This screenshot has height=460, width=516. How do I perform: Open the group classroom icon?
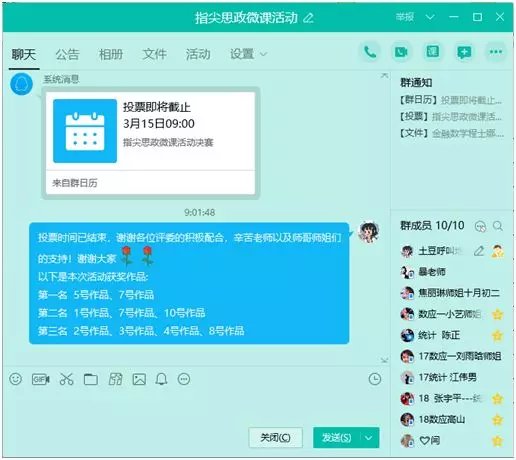433,52
